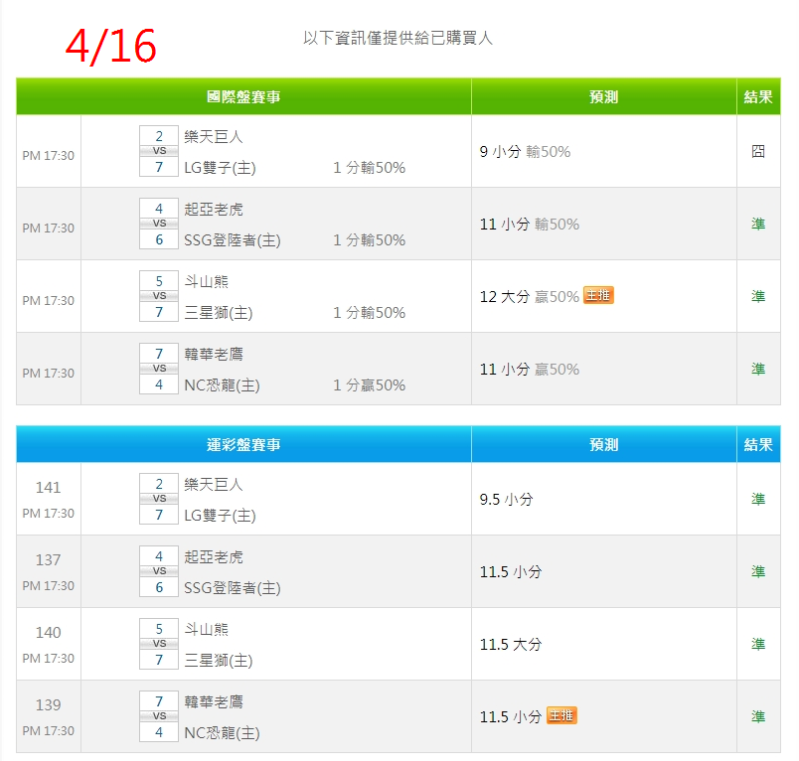
Task: Click the green 國際盤賽事 table header
Action: [244, 96]
